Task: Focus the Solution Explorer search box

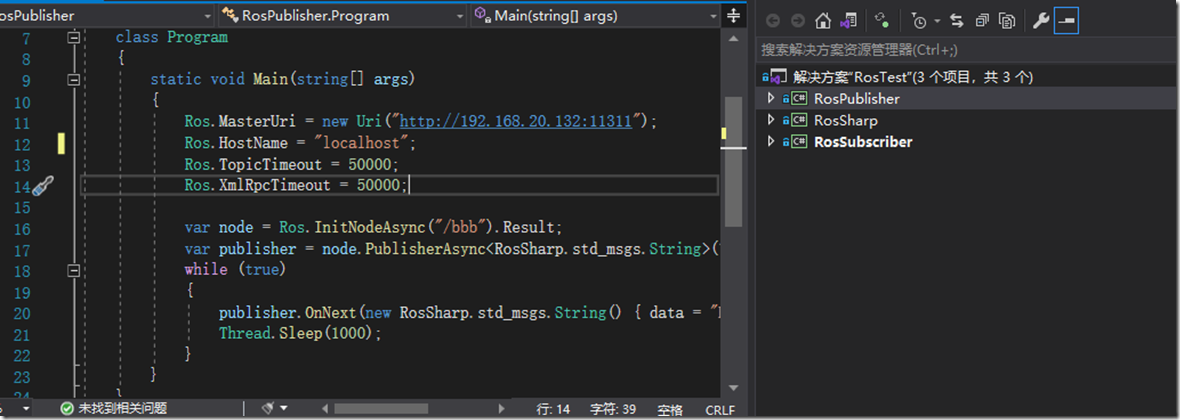Action: 968,50
